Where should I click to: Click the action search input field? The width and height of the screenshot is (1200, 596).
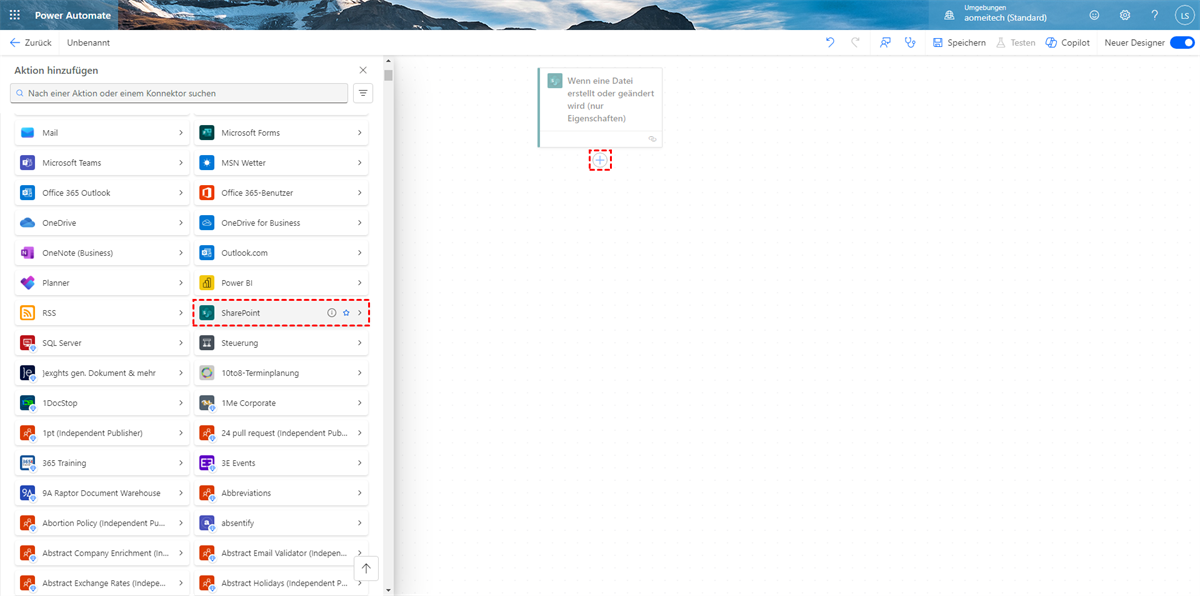(x=179, y=93)
